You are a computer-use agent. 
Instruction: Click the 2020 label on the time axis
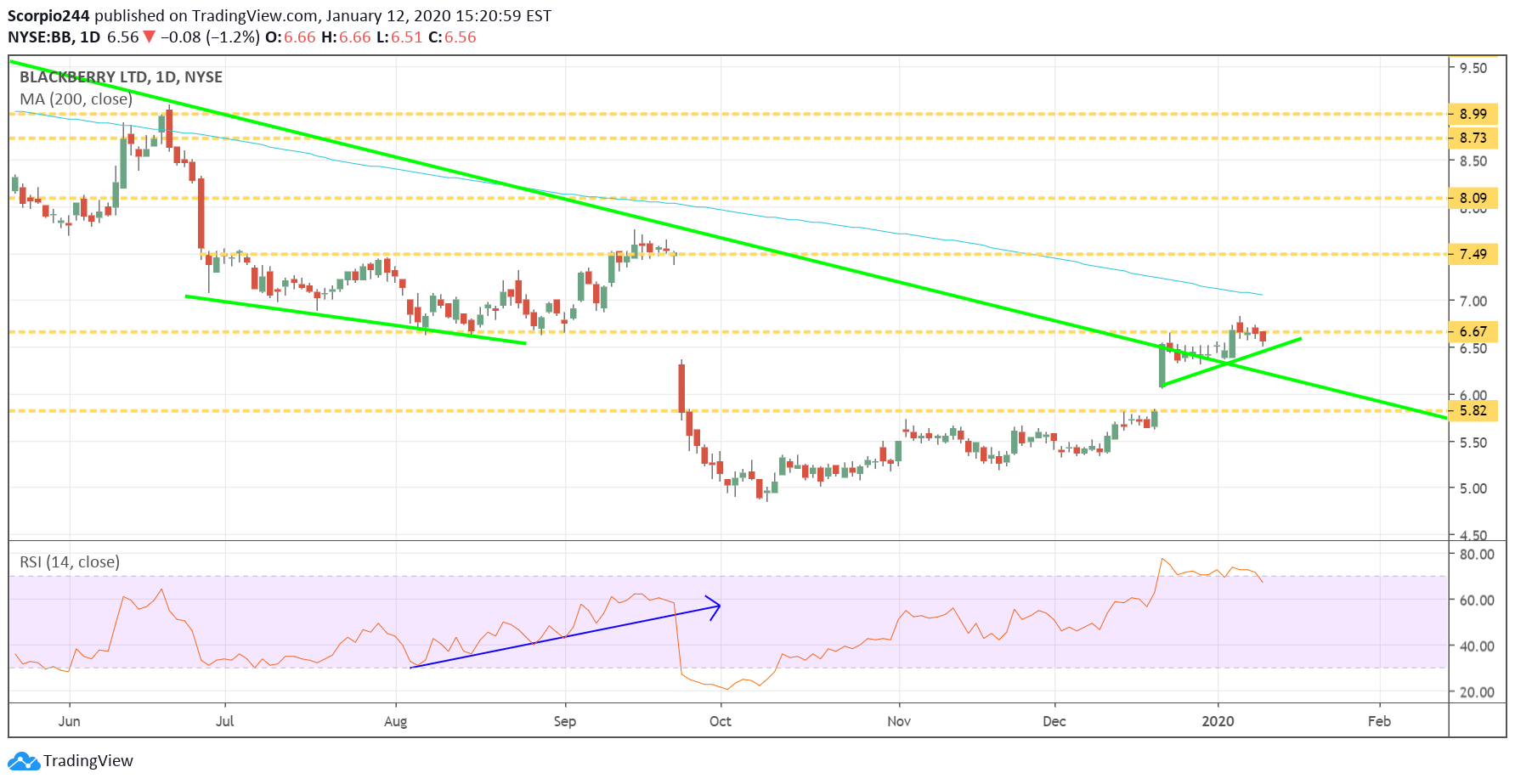tap(1218, 721)
